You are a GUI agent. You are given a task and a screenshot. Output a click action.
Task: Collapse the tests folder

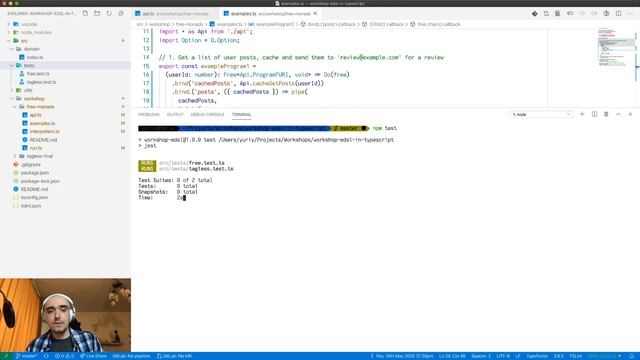(x=29, y=65)
